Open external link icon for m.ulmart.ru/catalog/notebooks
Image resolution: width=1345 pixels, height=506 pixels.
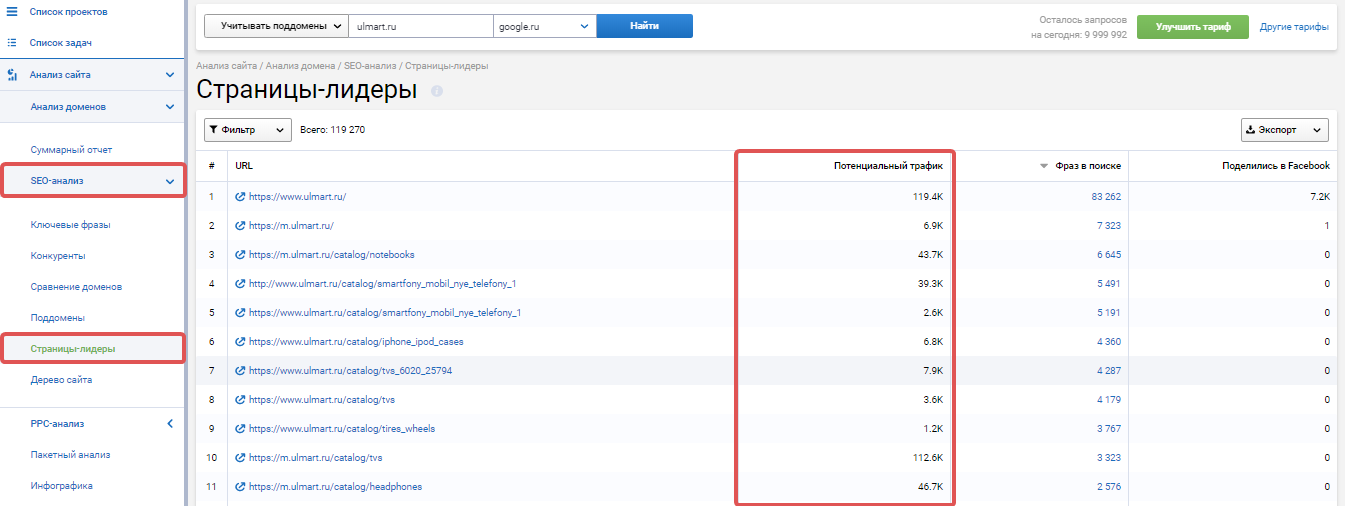click(x=240, y=255)
